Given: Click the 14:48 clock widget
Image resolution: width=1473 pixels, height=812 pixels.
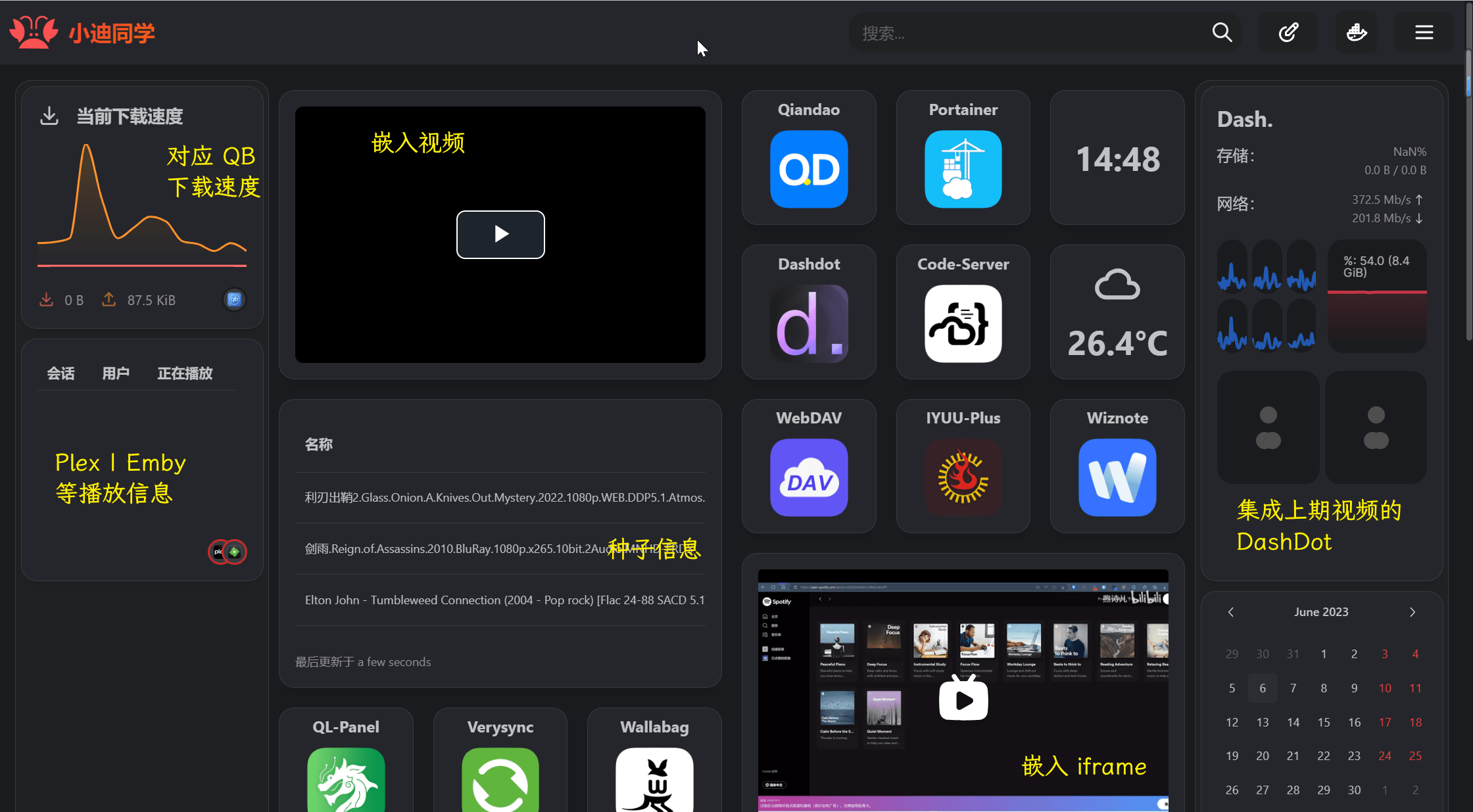Looking at the screenshot, I should pyautogui.click(x=1117, y=158).
